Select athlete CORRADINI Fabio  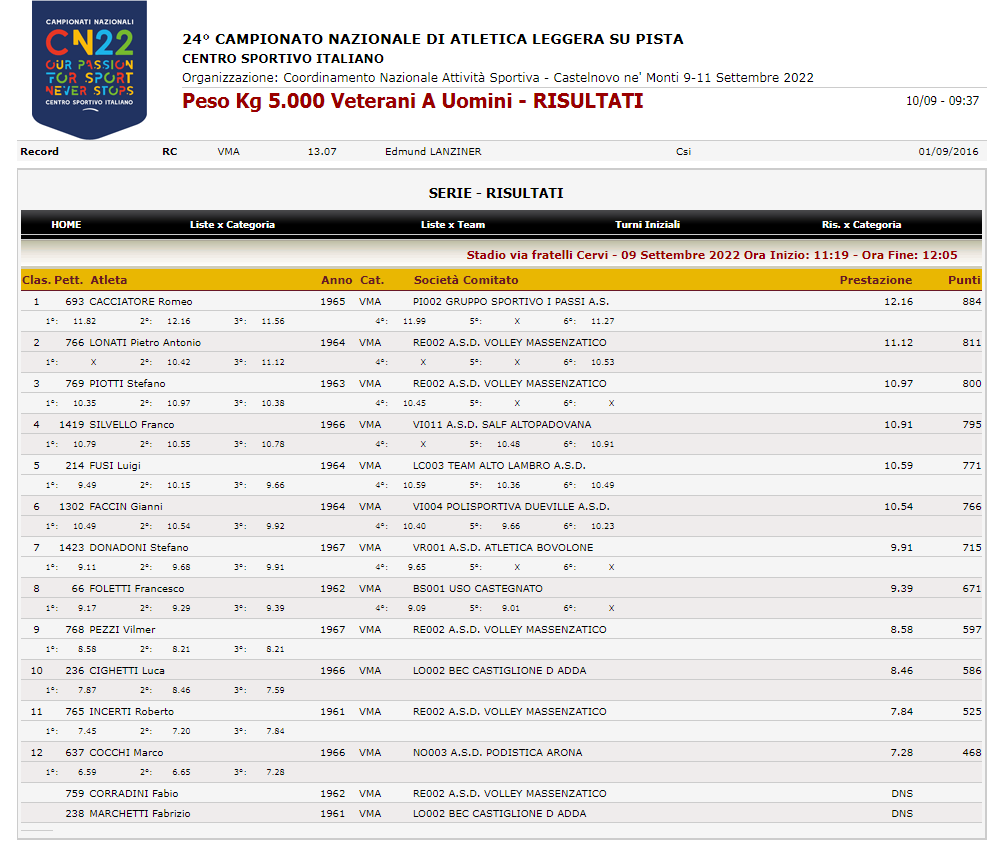pos(133,795)
